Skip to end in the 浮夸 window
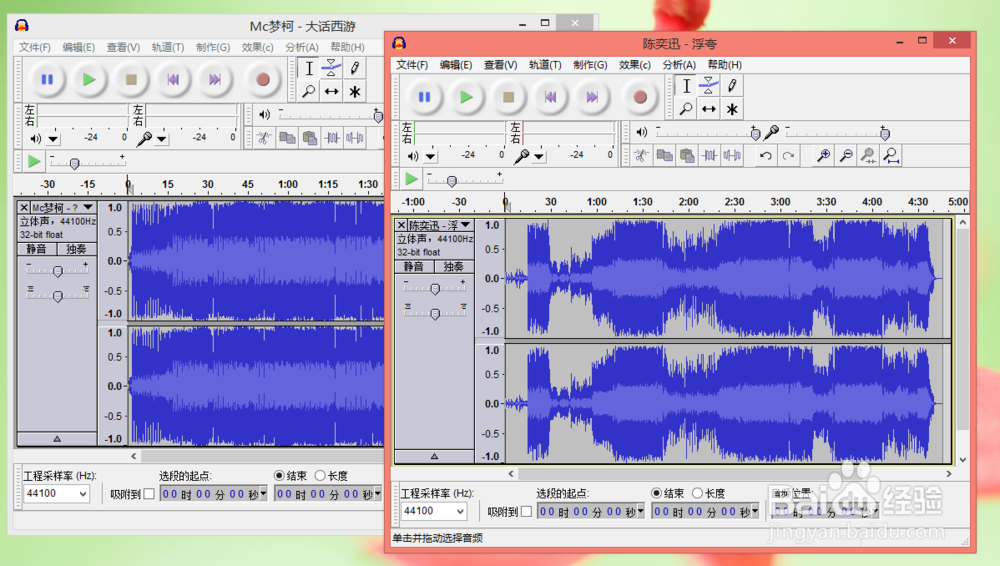Viewport: 1000px width, 566px height. (x=592, y=97)
